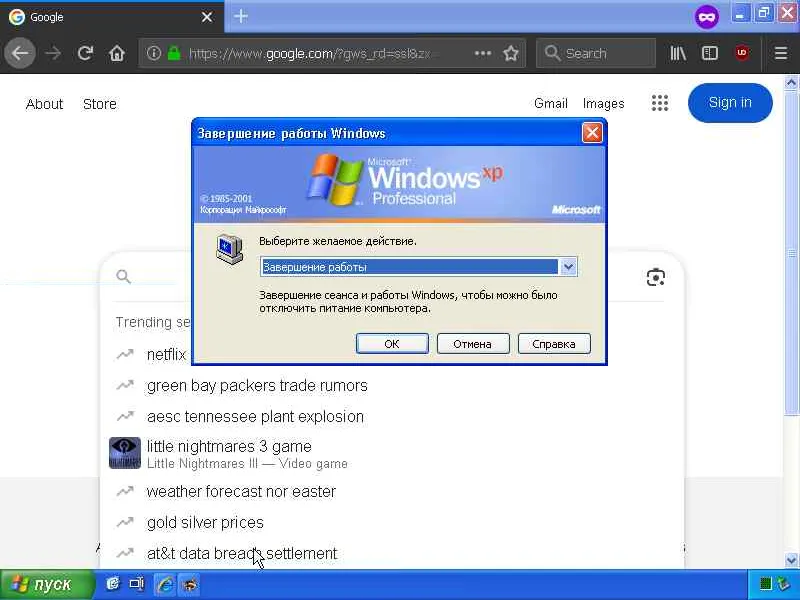Select aesc tennessee plant explosion suggestion

click(x=255, y=416)
